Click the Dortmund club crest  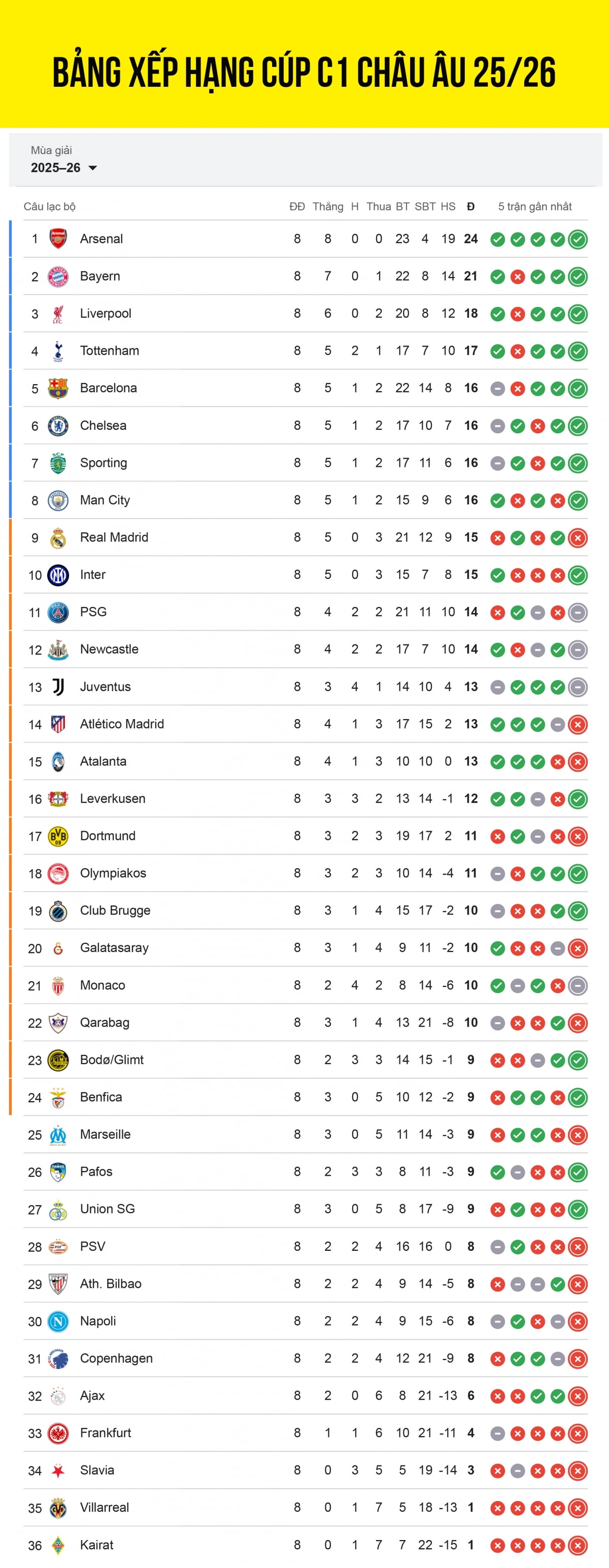57,836
